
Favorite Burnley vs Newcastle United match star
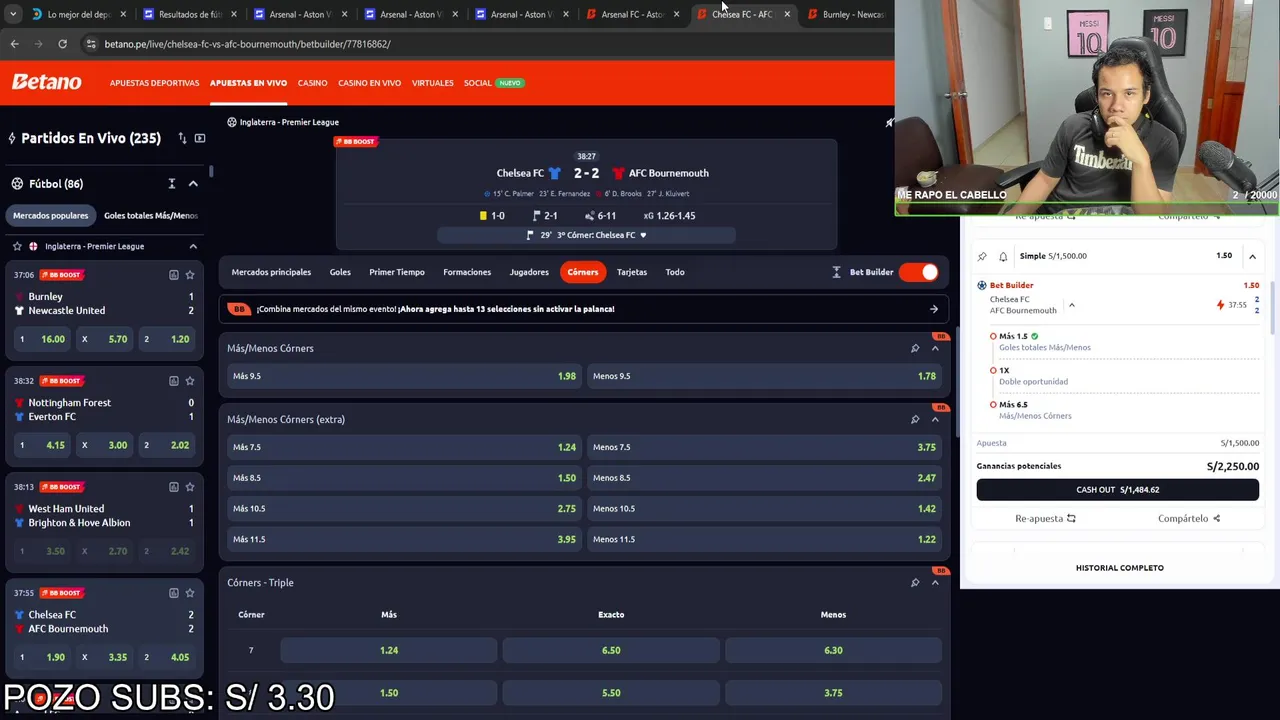pos(190,275)
